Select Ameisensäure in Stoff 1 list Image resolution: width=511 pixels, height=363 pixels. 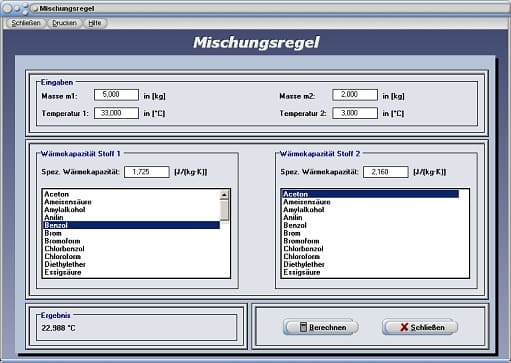[x=132, y=202]
